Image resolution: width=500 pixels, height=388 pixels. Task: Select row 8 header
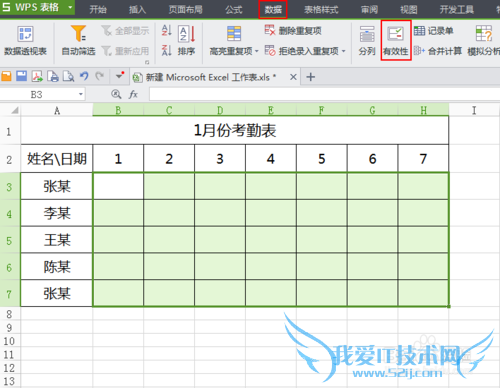tap(10, 314)
